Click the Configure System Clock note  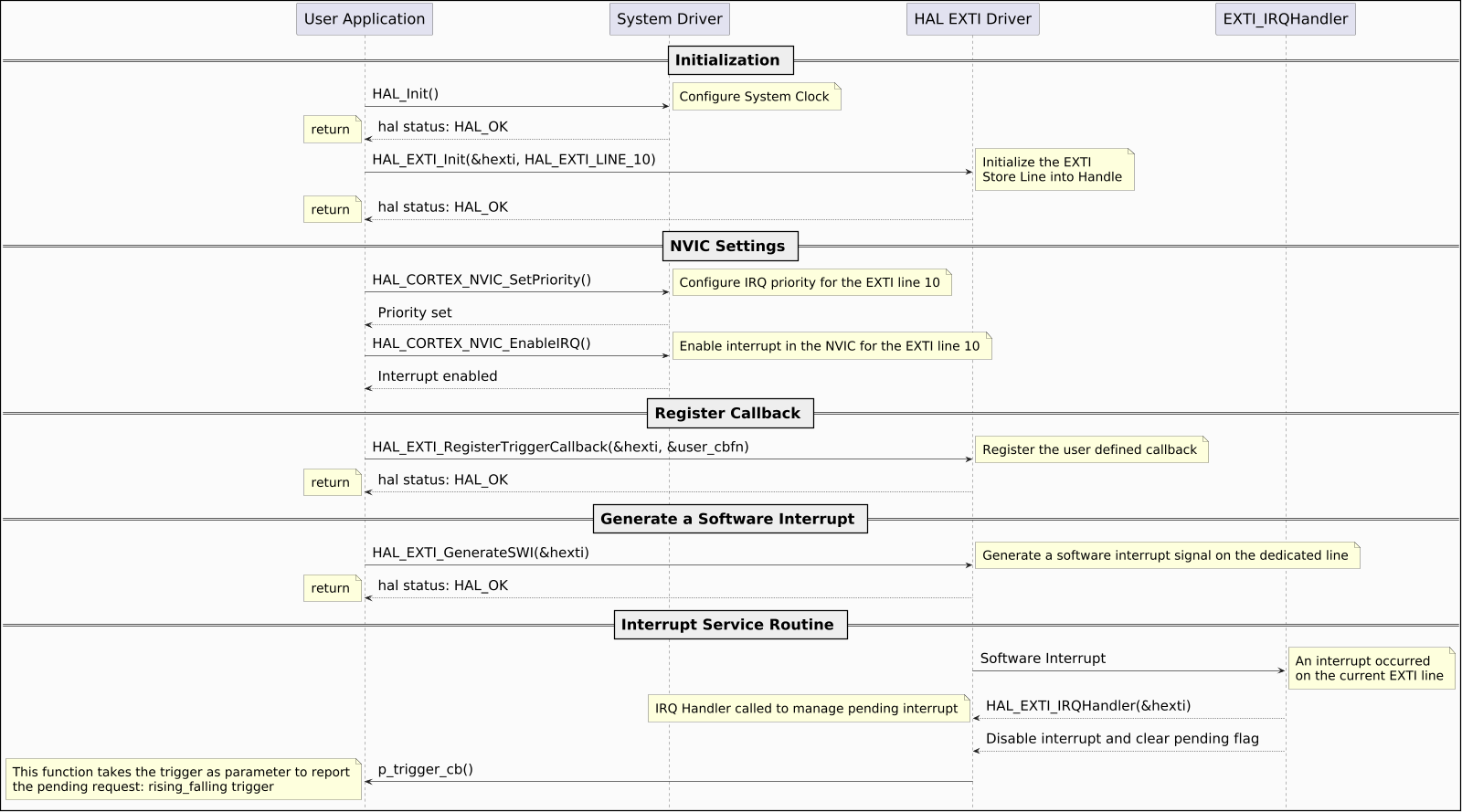tap(757, 97)
